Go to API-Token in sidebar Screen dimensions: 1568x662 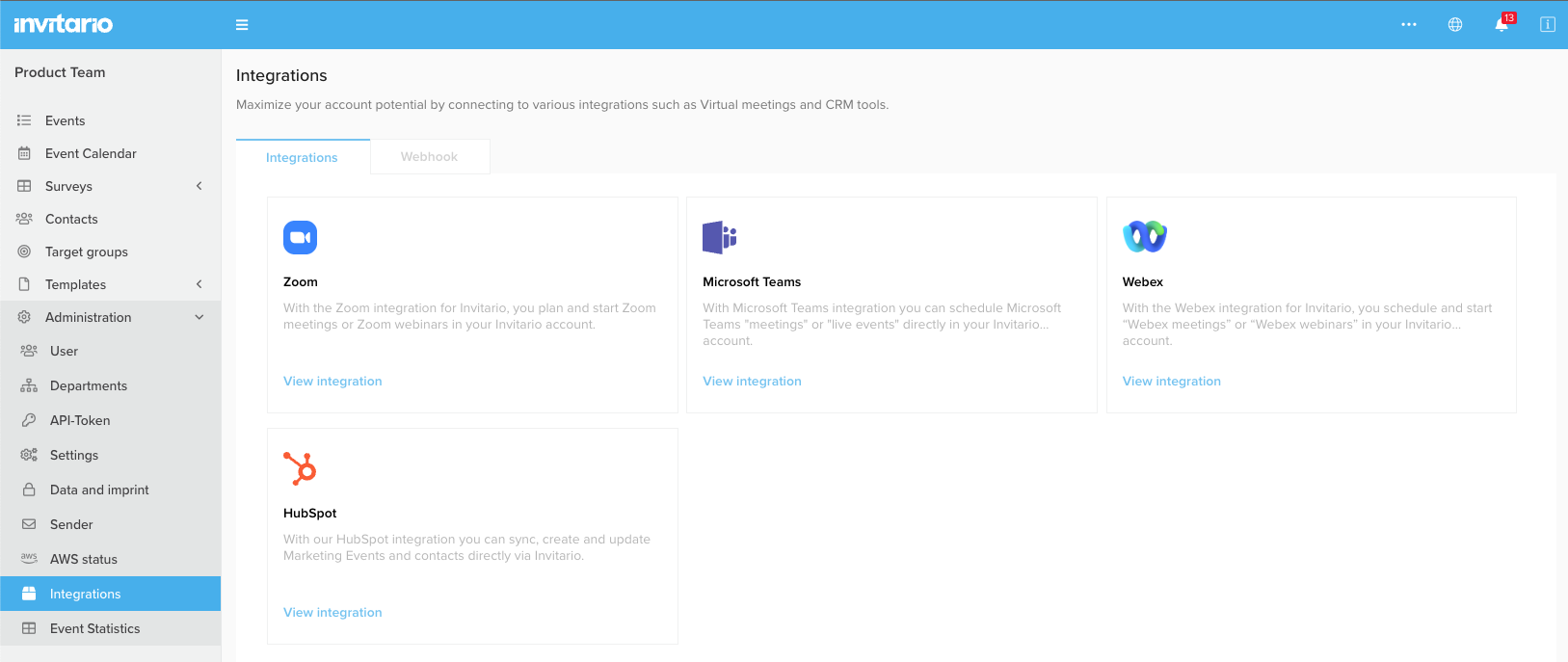click(80, 420)
